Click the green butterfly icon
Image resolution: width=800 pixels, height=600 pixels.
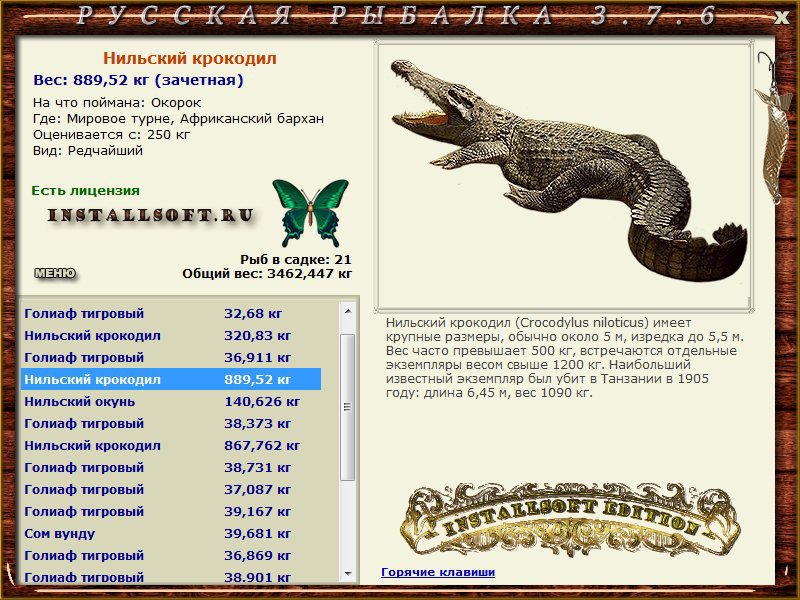tap(310, 212)
